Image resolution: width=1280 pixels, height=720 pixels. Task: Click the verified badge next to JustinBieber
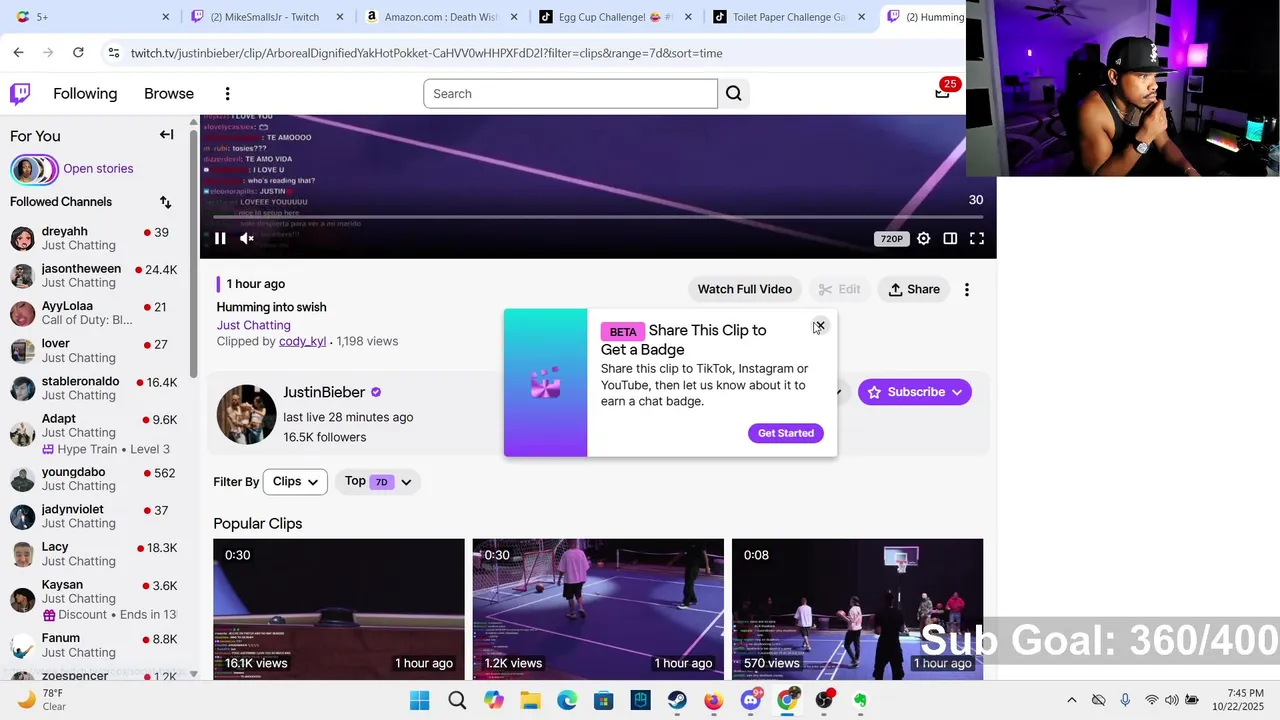coord(376,392)
